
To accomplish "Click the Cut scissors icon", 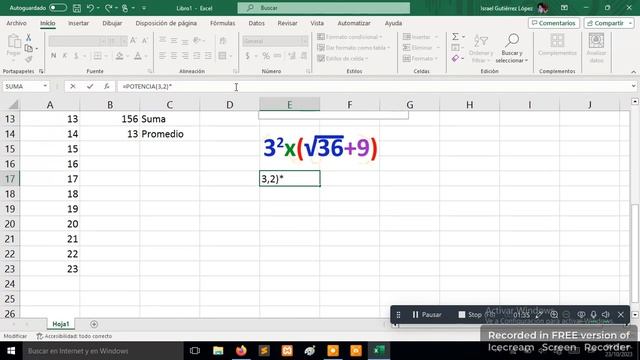I will point(29,38).
